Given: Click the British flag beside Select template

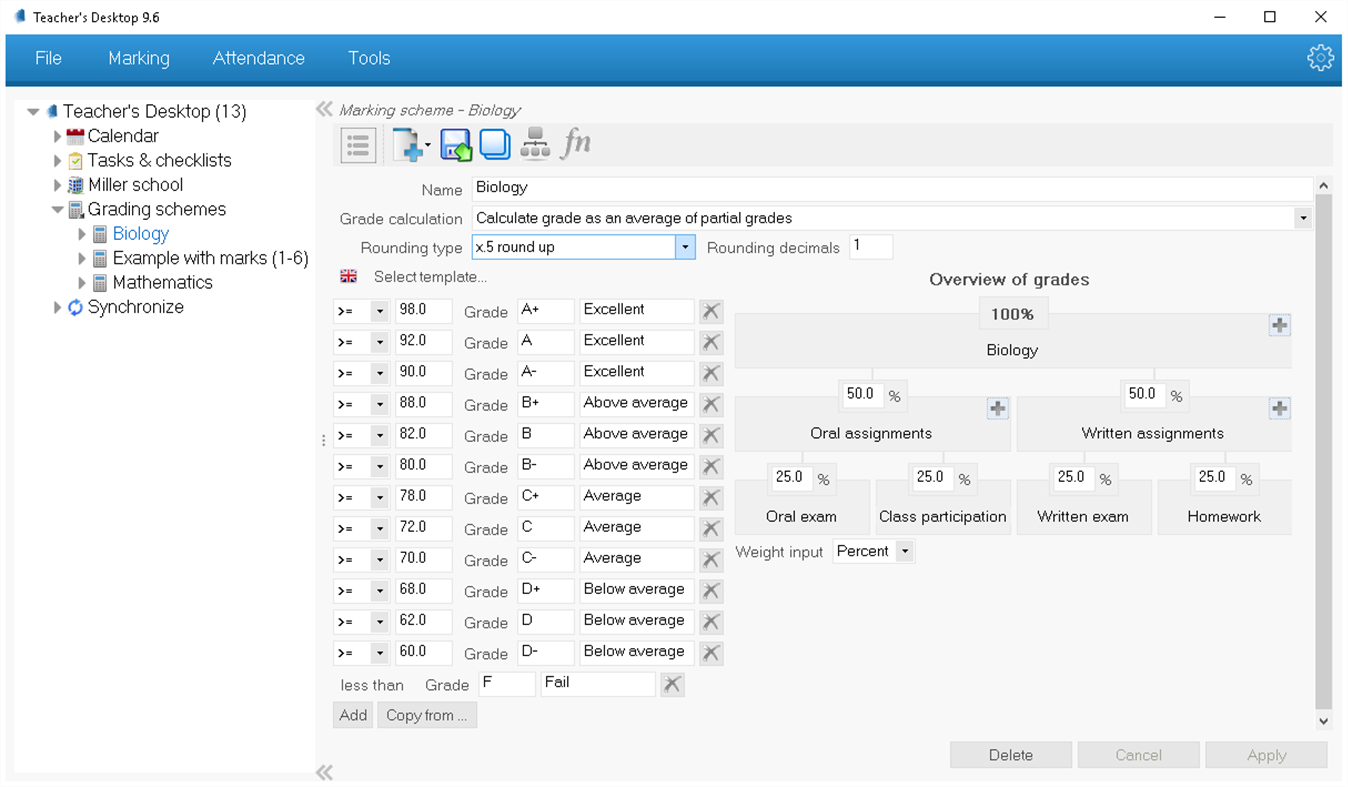Looking at the screenshot, I should point(349,276).
